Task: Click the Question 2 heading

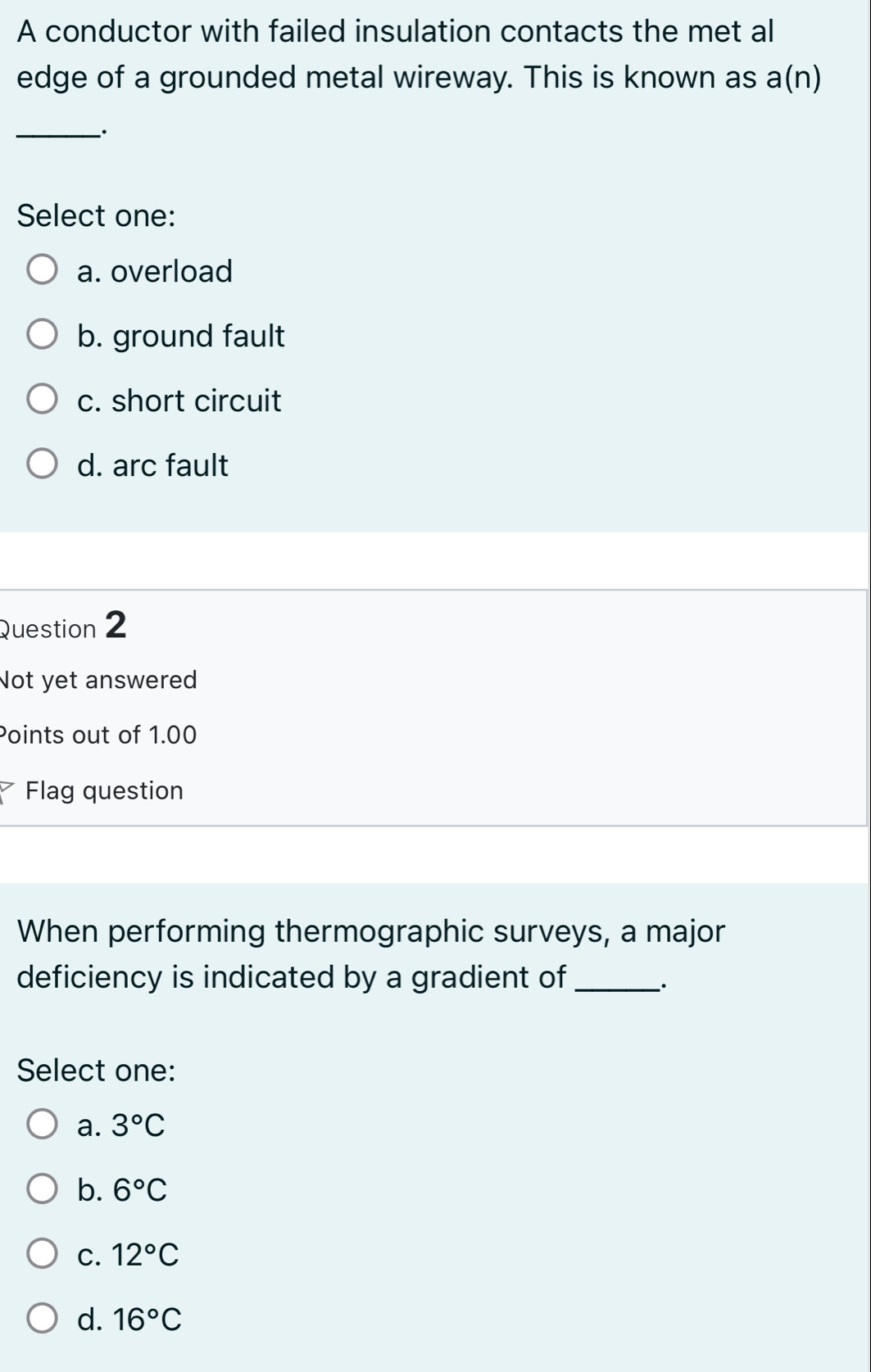Action: [63, 627]
